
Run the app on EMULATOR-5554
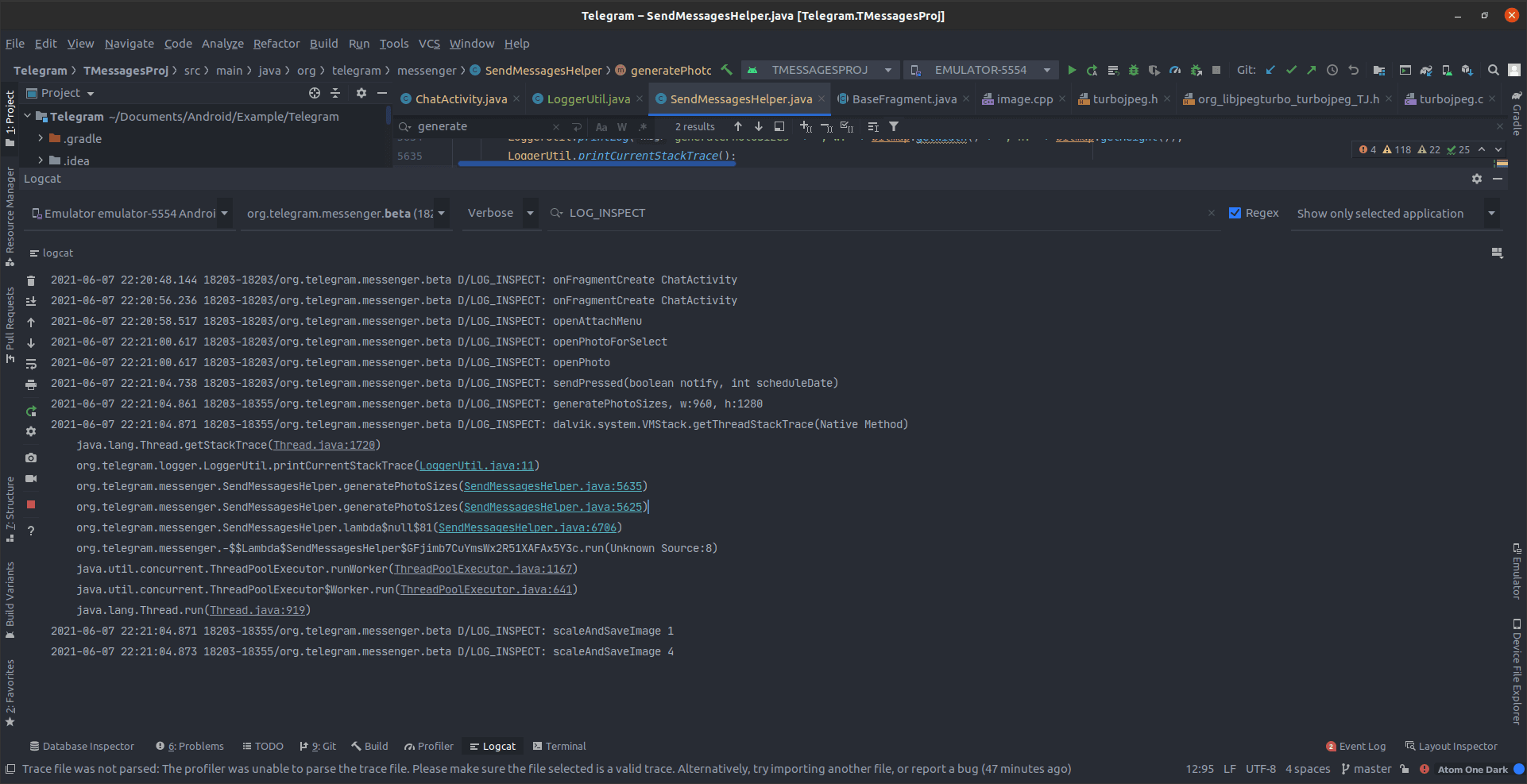click(1072, 70)
